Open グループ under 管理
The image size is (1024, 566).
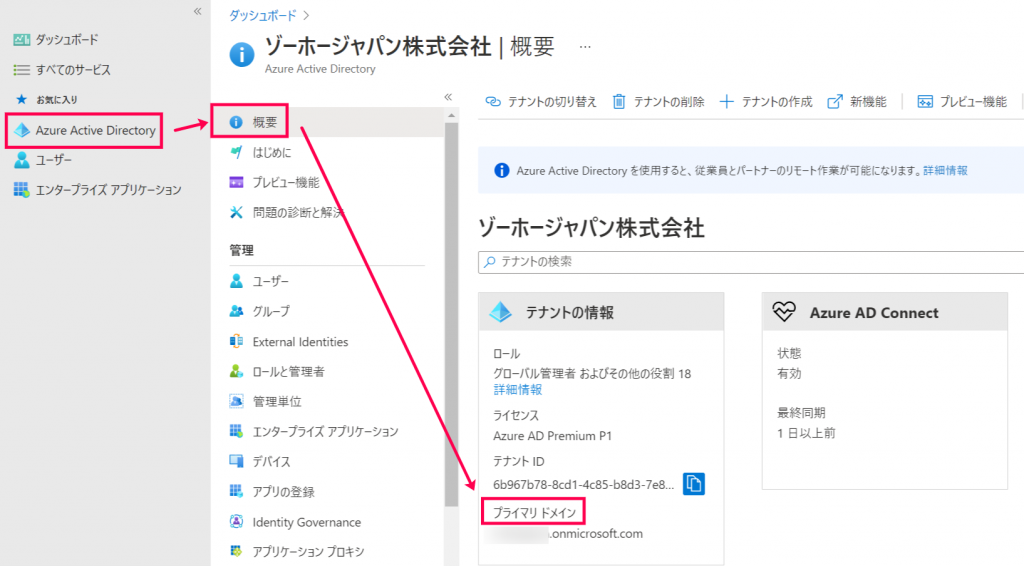pyautogui.click(x=271, y=311)
